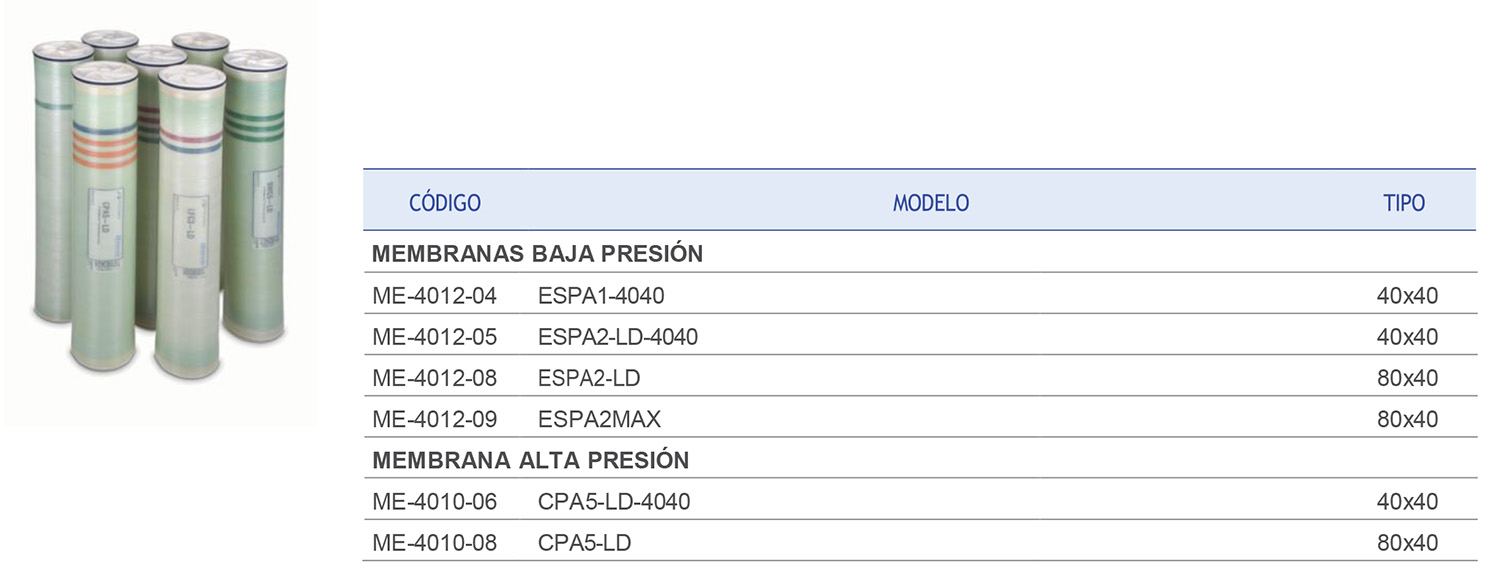Click the 40x40 type for ESPA1-4040
The width and height of the screenshot is (1500, 585).
pyautogui.click(x=1407, y=296)
